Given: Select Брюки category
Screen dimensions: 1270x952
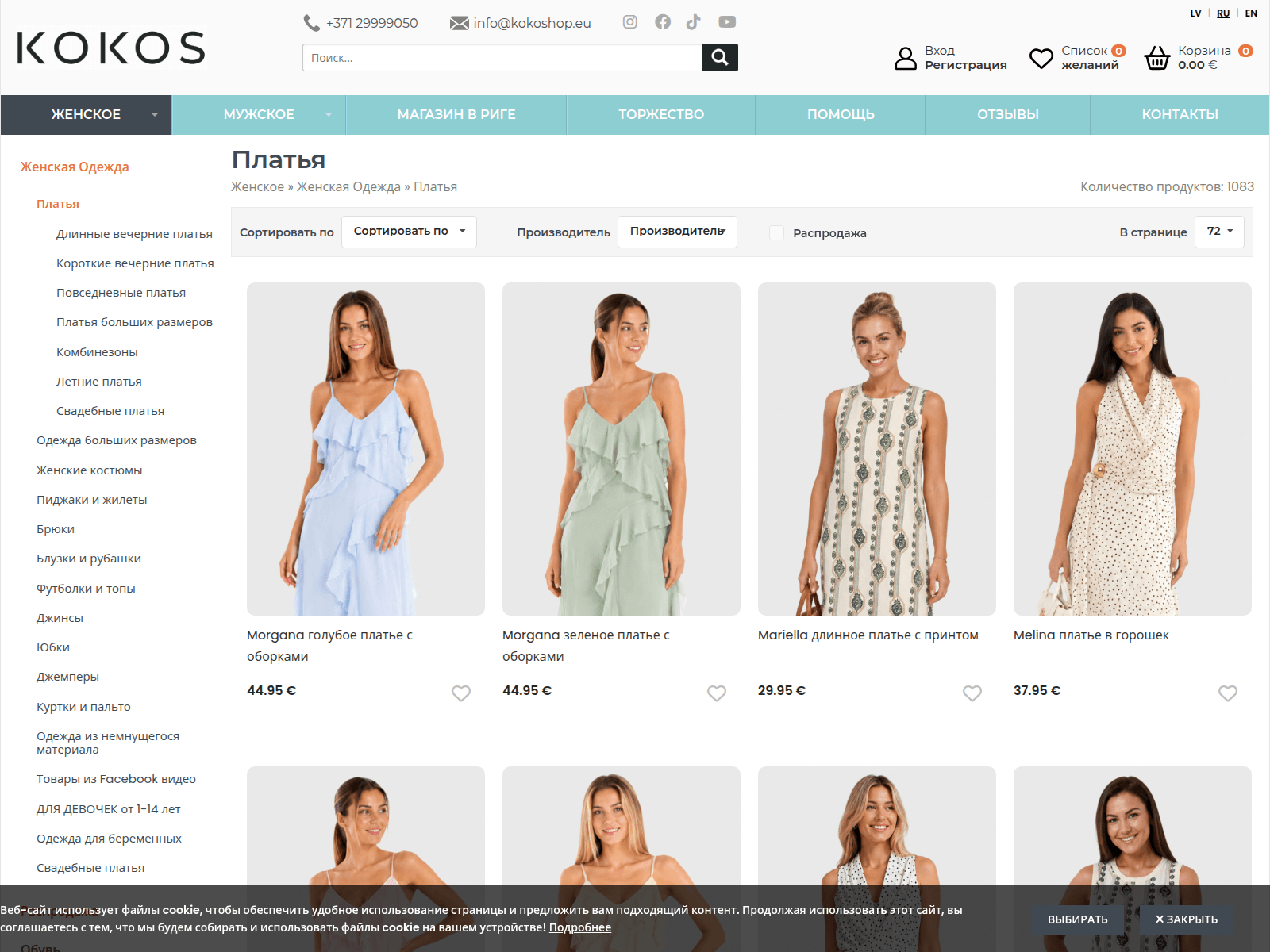Looking at the screenshot, I should (55, 529).
